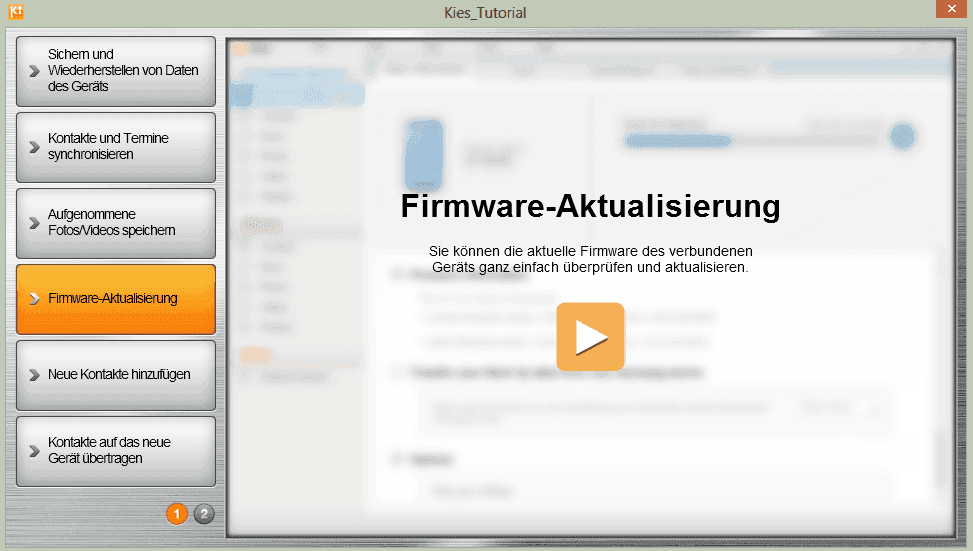The height and width of the screenshot is (551, 973).
Task: Close the Kies_Tutorial window
Action: 952,9
